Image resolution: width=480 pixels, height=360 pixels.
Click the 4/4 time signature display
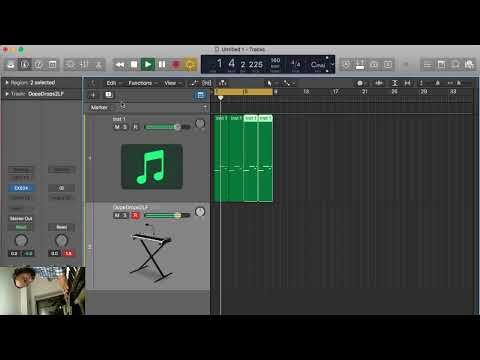(x=295, y=63)
